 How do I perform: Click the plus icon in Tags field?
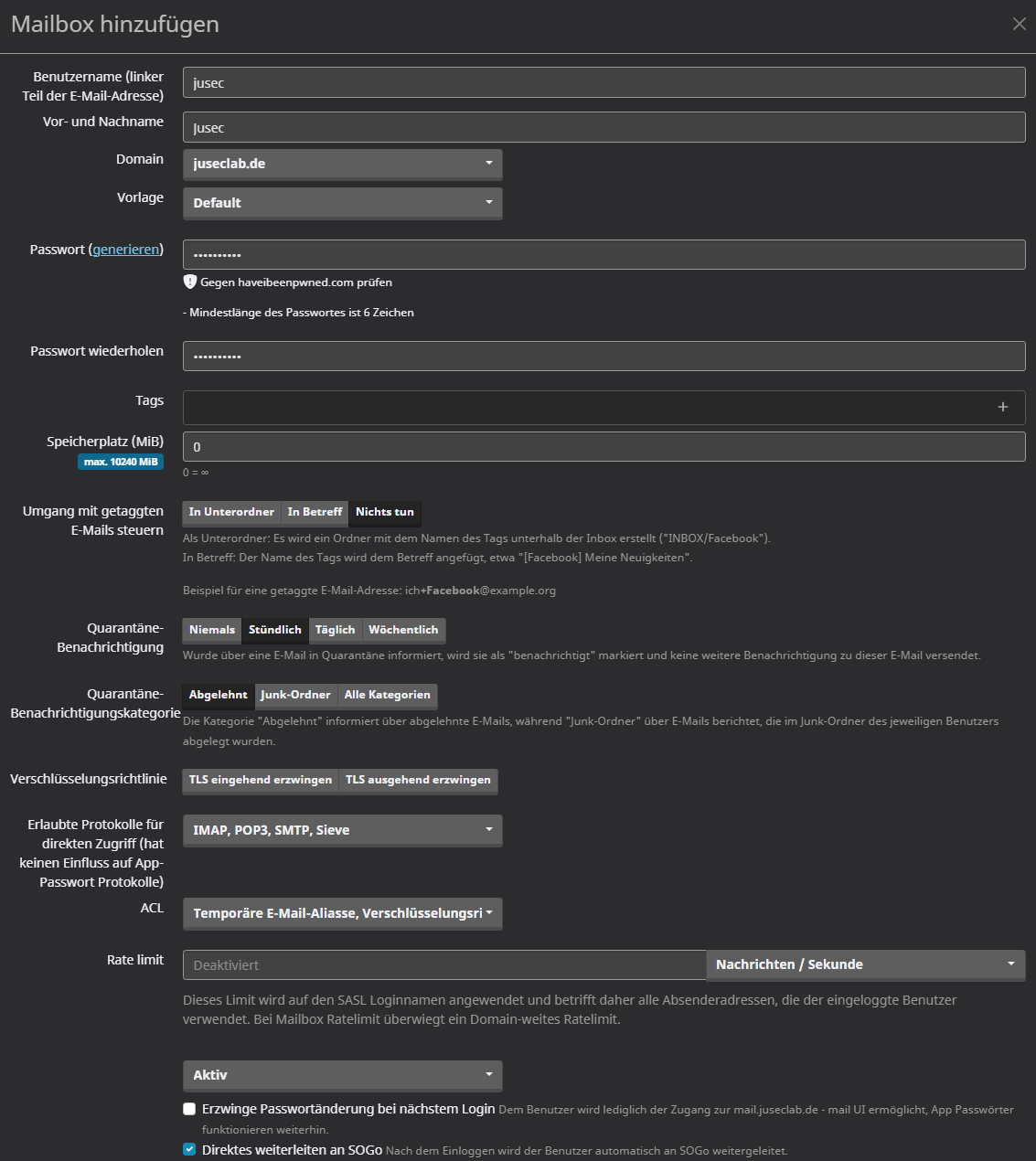coord(1002,407)
